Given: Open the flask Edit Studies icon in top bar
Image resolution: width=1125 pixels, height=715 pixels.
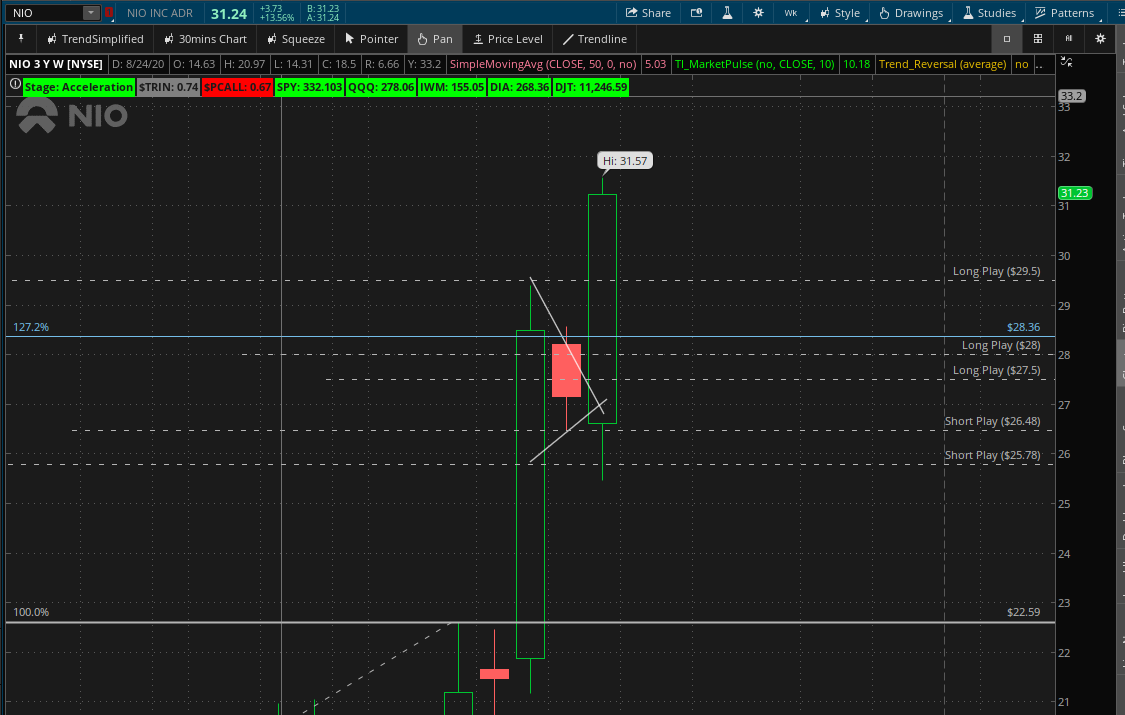Looking at the screenshot, I should tap(728, 13).
